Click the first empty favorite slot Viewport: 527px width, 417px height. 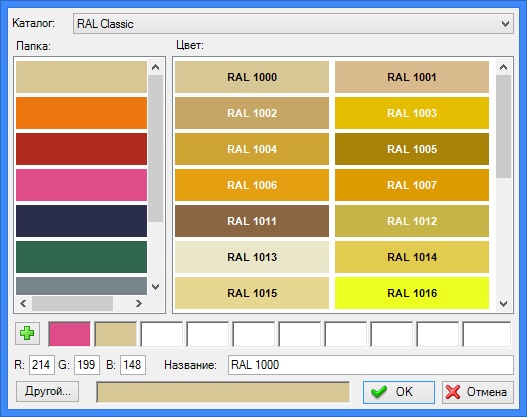point(162,334)
